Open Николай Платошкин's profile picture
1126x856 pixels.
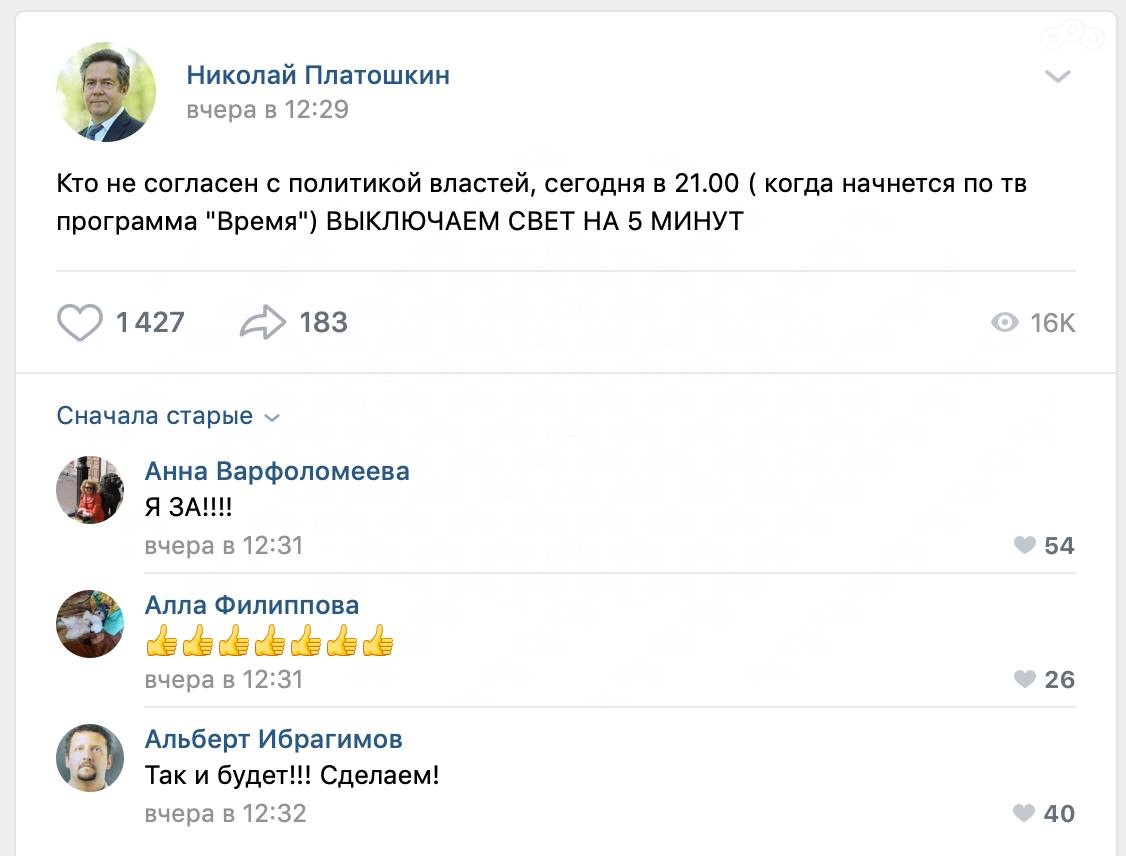click(x=105, y=92)
